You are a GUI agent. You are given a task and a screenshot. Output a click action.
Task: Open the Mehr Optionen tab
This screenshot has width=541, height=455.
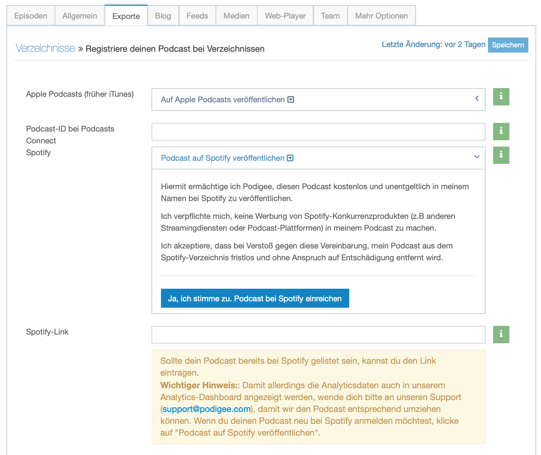click(x=381, y=16)
